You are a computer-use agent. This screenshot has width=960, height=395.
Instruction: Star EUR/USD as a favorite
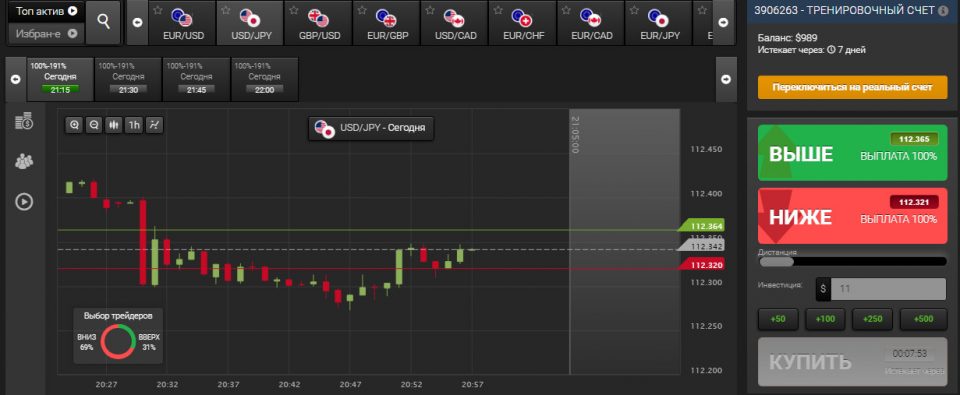pos(157,10)
